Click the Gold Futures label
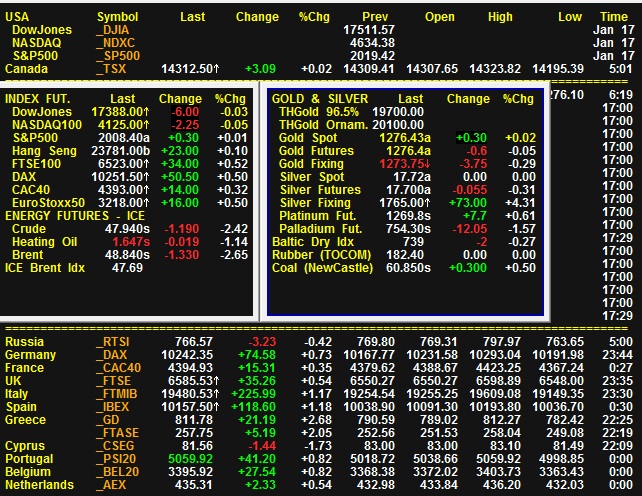 [316, 151]
